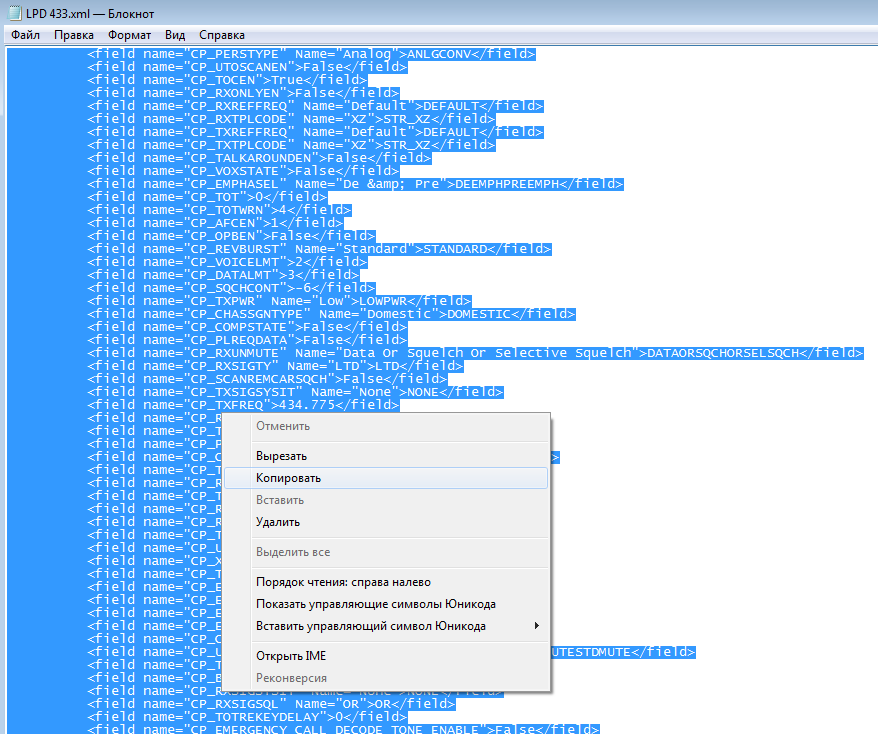
Task: Choose Вырезать in the context menu
Action: point(386,456)
